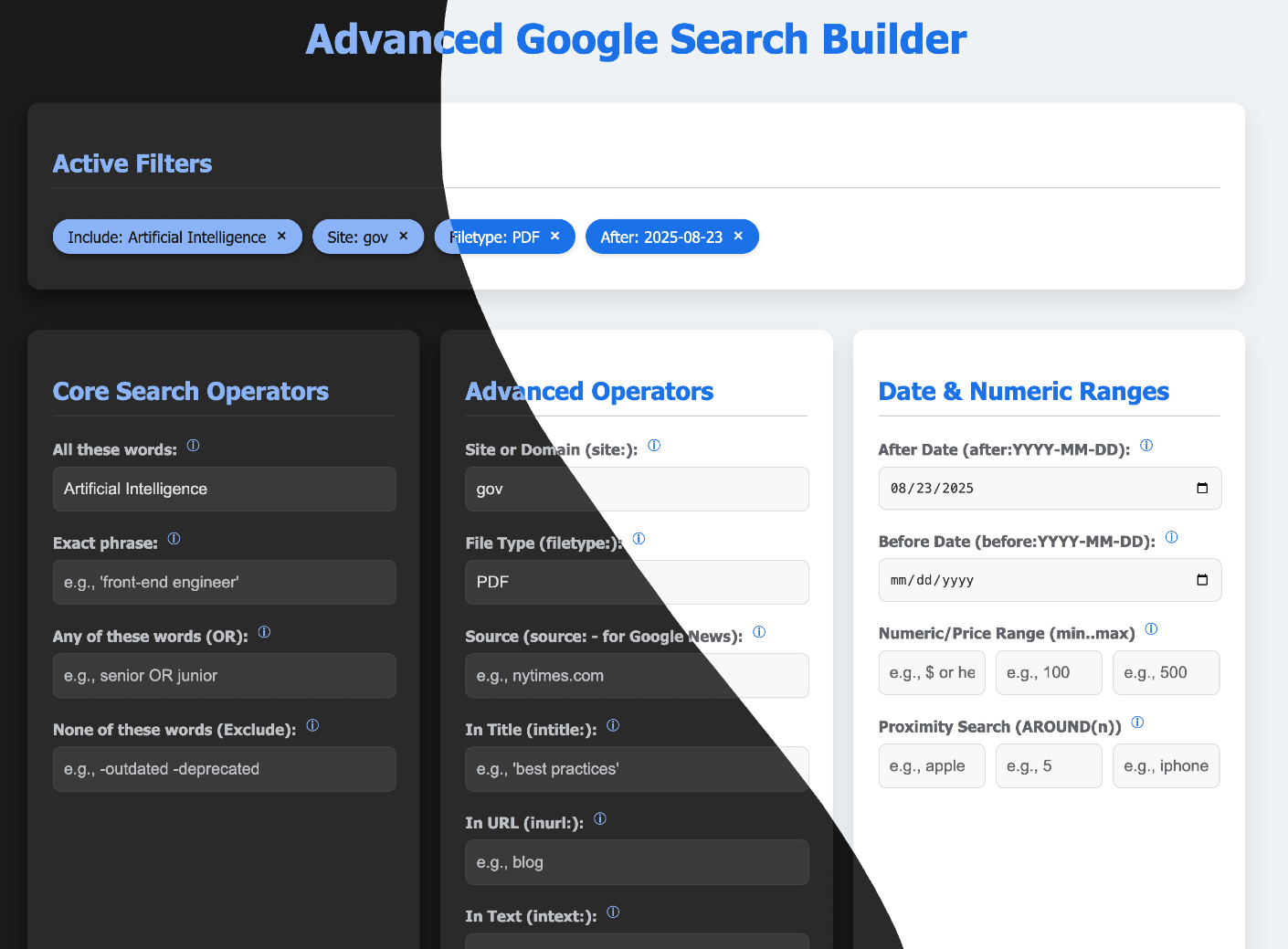Focus the numeric range minimum input 'e.g., 100'
The image size is (1288, 949).
1049,672
